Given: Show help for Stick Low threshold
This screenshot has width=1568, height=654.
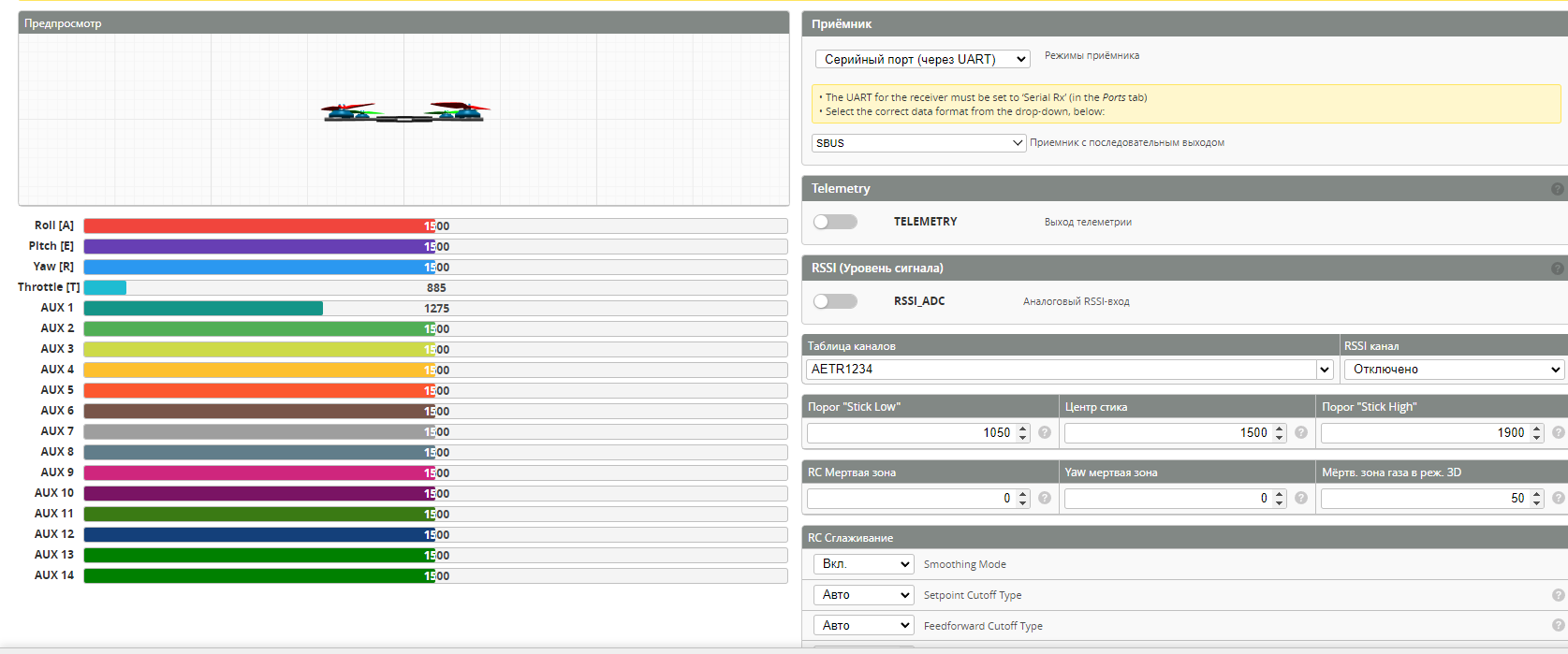Looking at the screenshot, I should pos(1045,432).
